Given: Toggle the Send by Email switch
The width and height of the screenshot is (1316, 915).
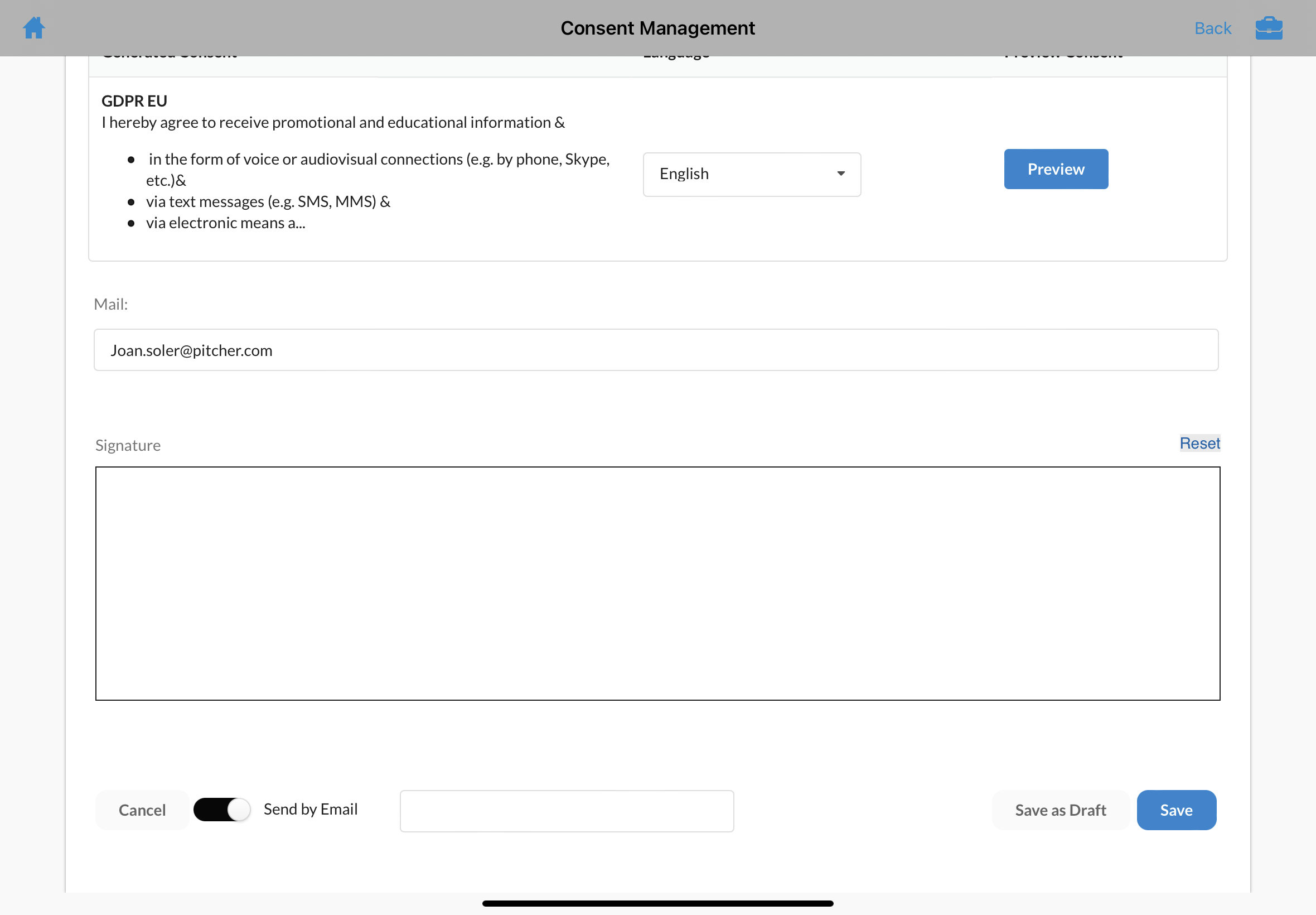Looking at the screenshot, I should coord(222,810).
